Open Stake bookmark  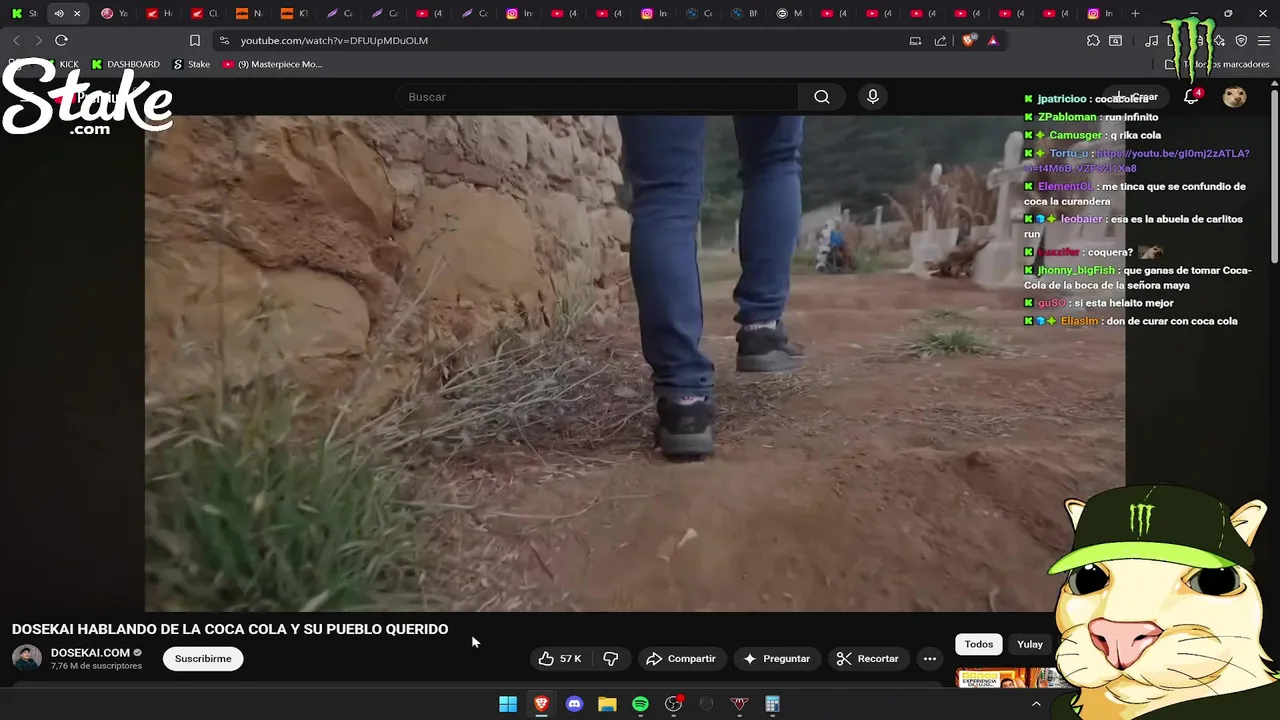coord(191,64)
